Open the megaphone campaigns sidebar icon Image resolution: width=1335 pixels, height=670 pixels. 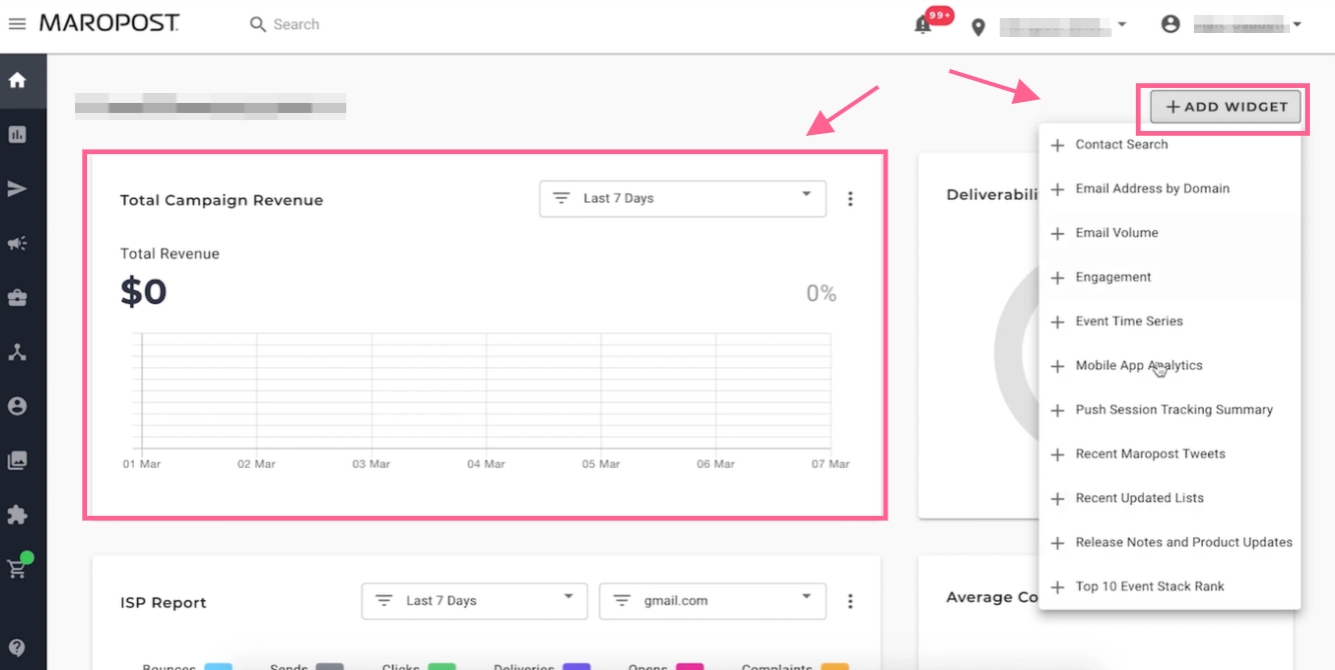pos(17,243)
